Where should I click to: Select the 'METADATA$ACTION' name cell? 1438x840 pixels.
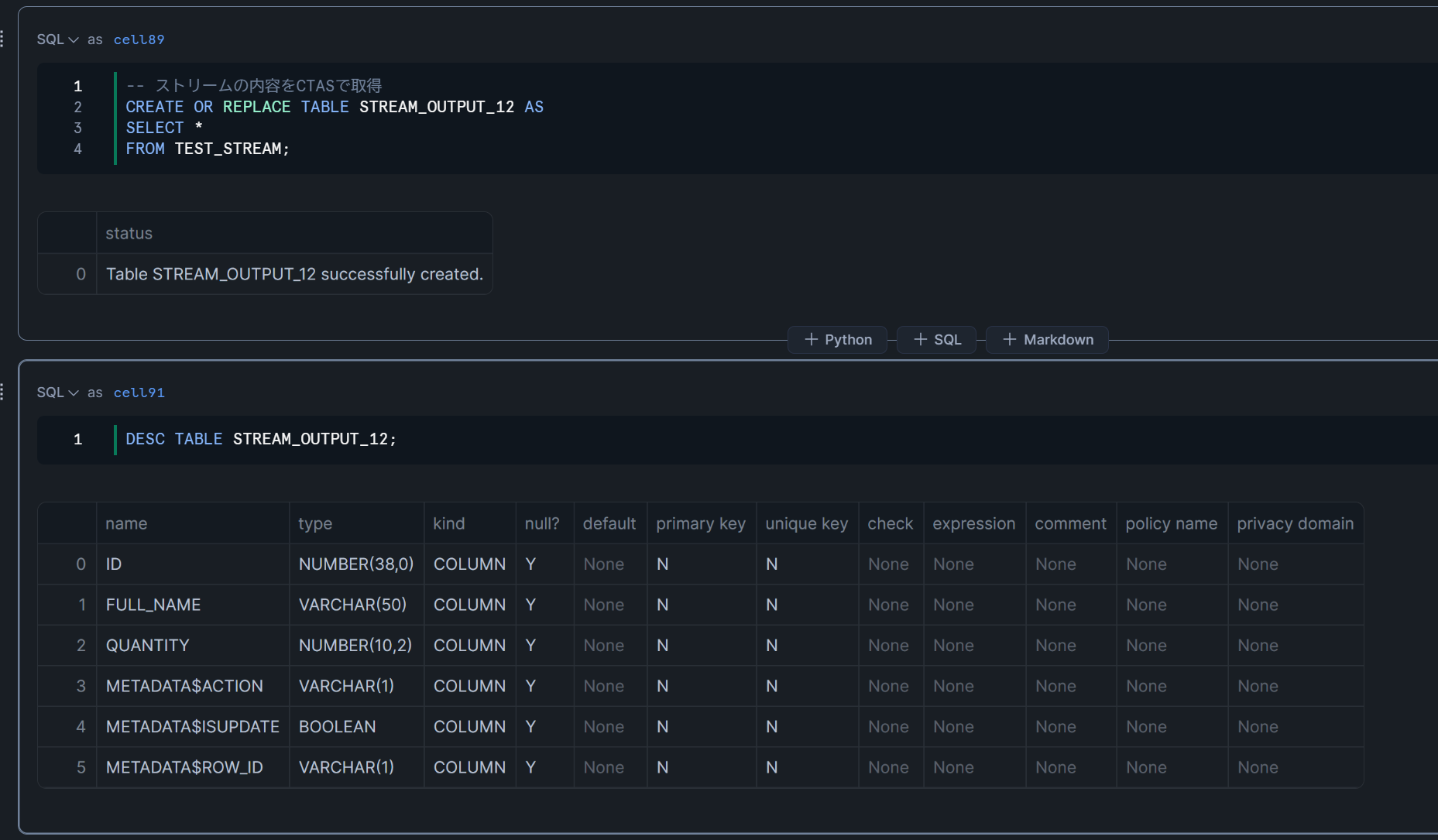point(193,686)
